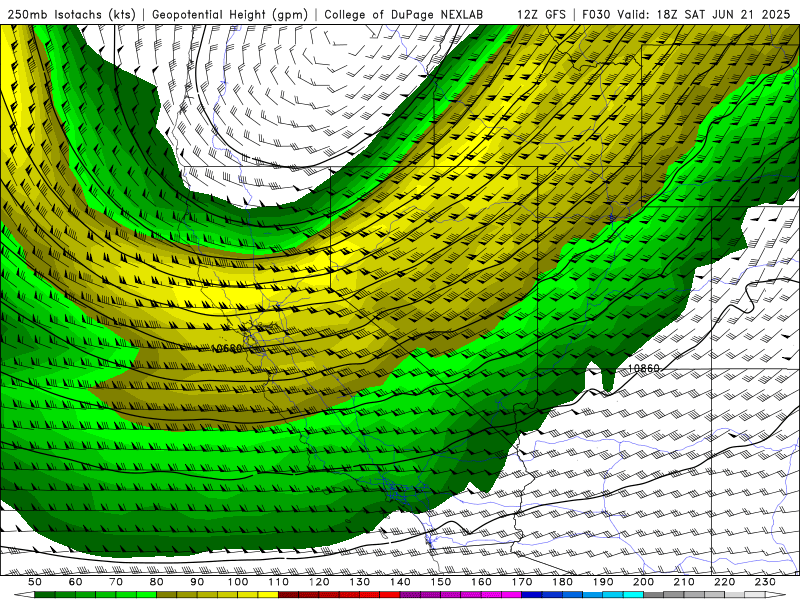
Task: Click the 230 value on the color scale
Action: tap(765, 582)
